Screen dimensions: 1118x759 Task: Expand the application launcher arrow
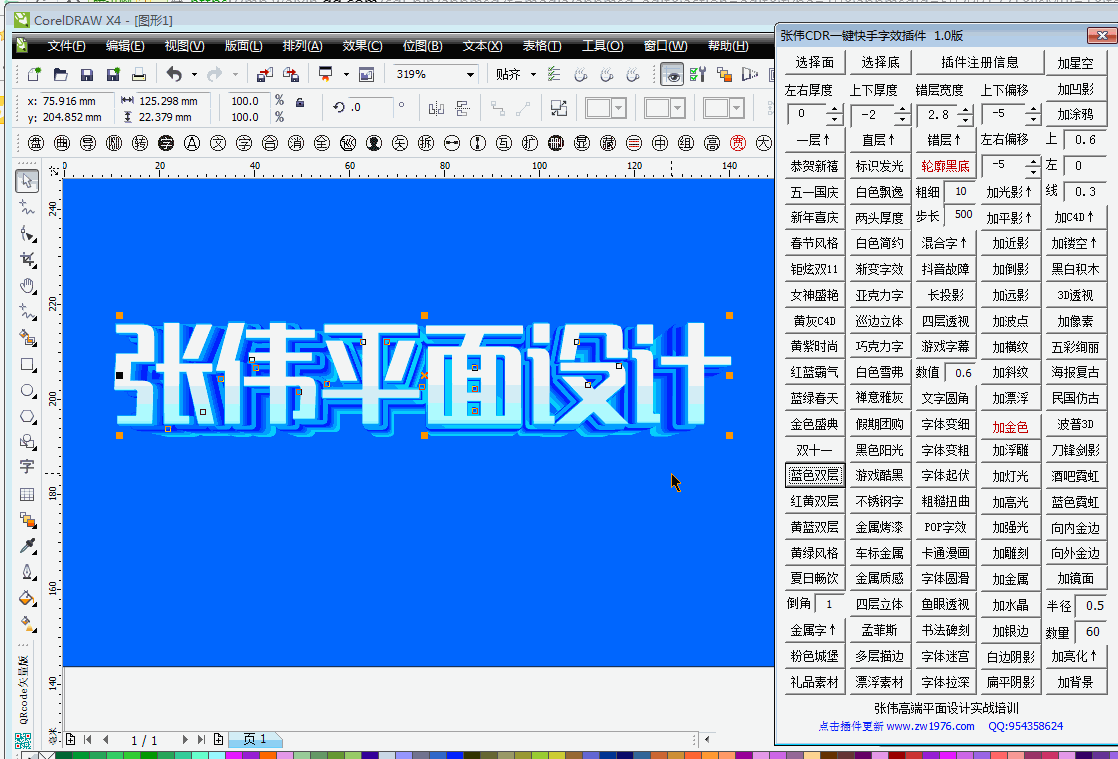tap(346, 74)
